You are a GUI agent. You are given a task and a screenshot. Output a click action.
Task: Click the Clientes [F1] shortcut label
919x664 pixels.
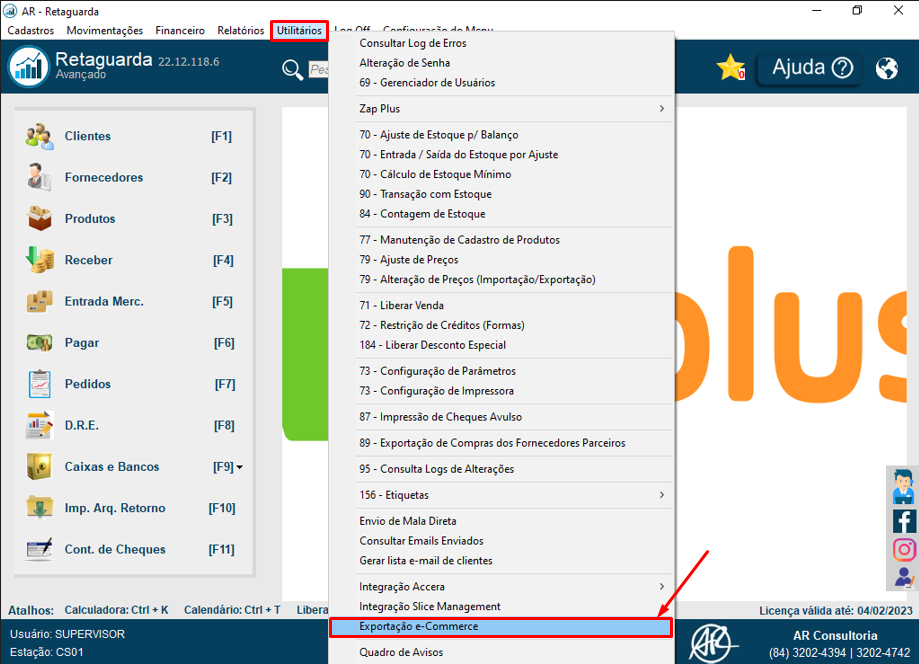click(222, 136)
